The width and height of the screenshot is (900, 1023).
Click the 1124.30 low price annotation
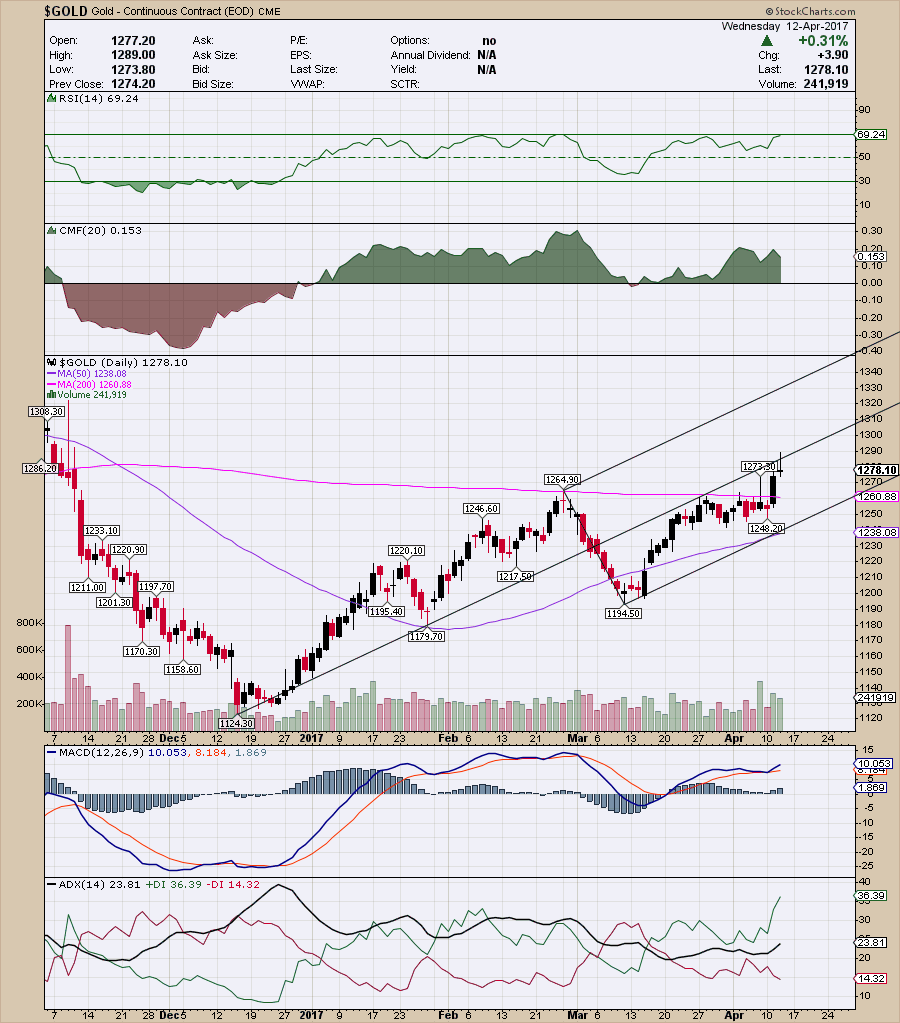[236, 724]
